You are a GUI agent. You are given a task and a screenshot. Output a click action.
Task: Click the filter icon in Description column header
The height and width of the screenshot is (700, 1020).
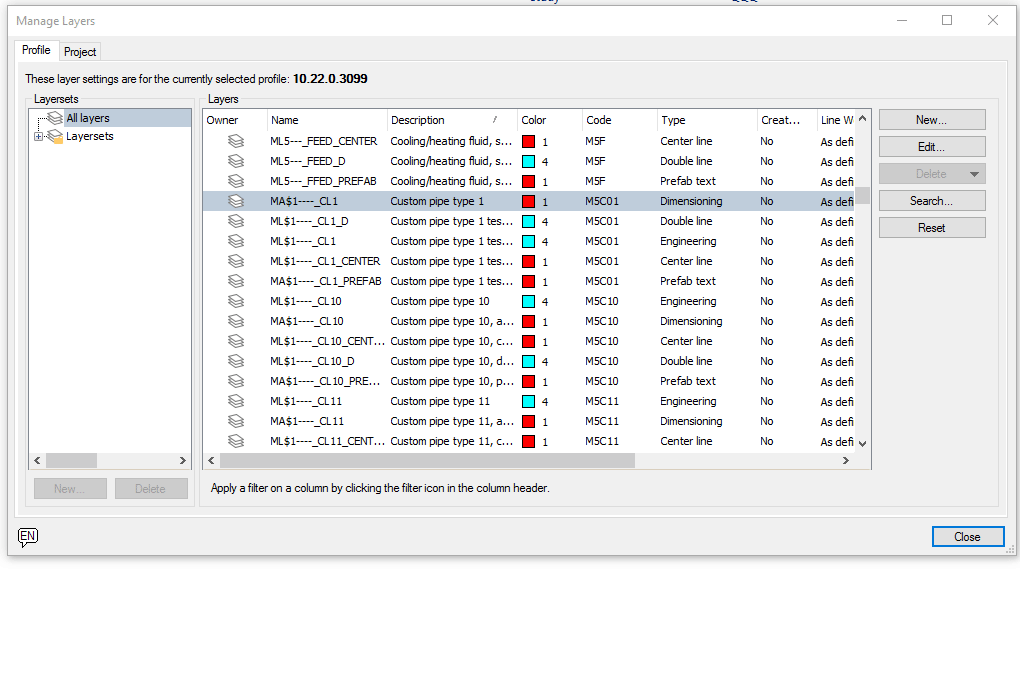495,120
